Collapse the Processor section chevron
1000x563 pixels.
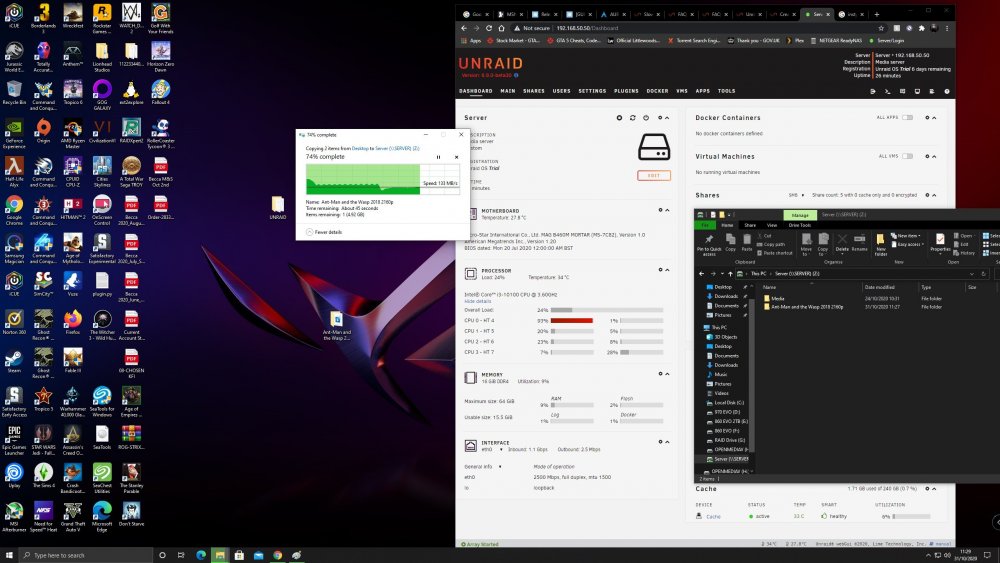667,270
